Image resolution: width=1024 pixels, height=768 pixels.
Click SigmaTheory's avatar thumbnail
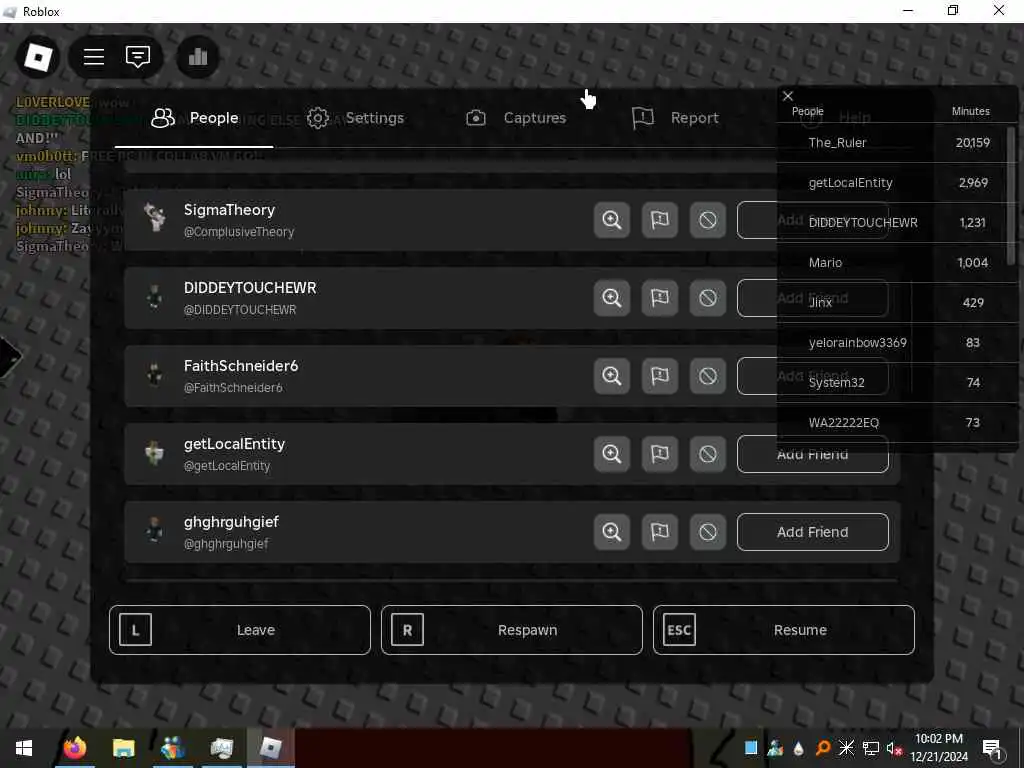155,218
